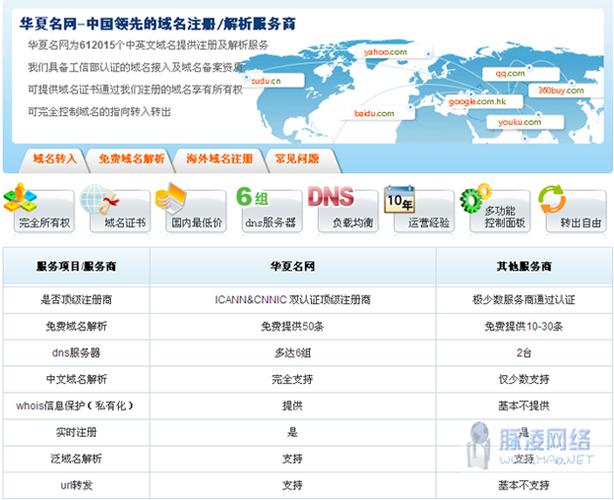Open the 域名转入 tab
This screenshot has height=500, width=614.
[54, 159]
